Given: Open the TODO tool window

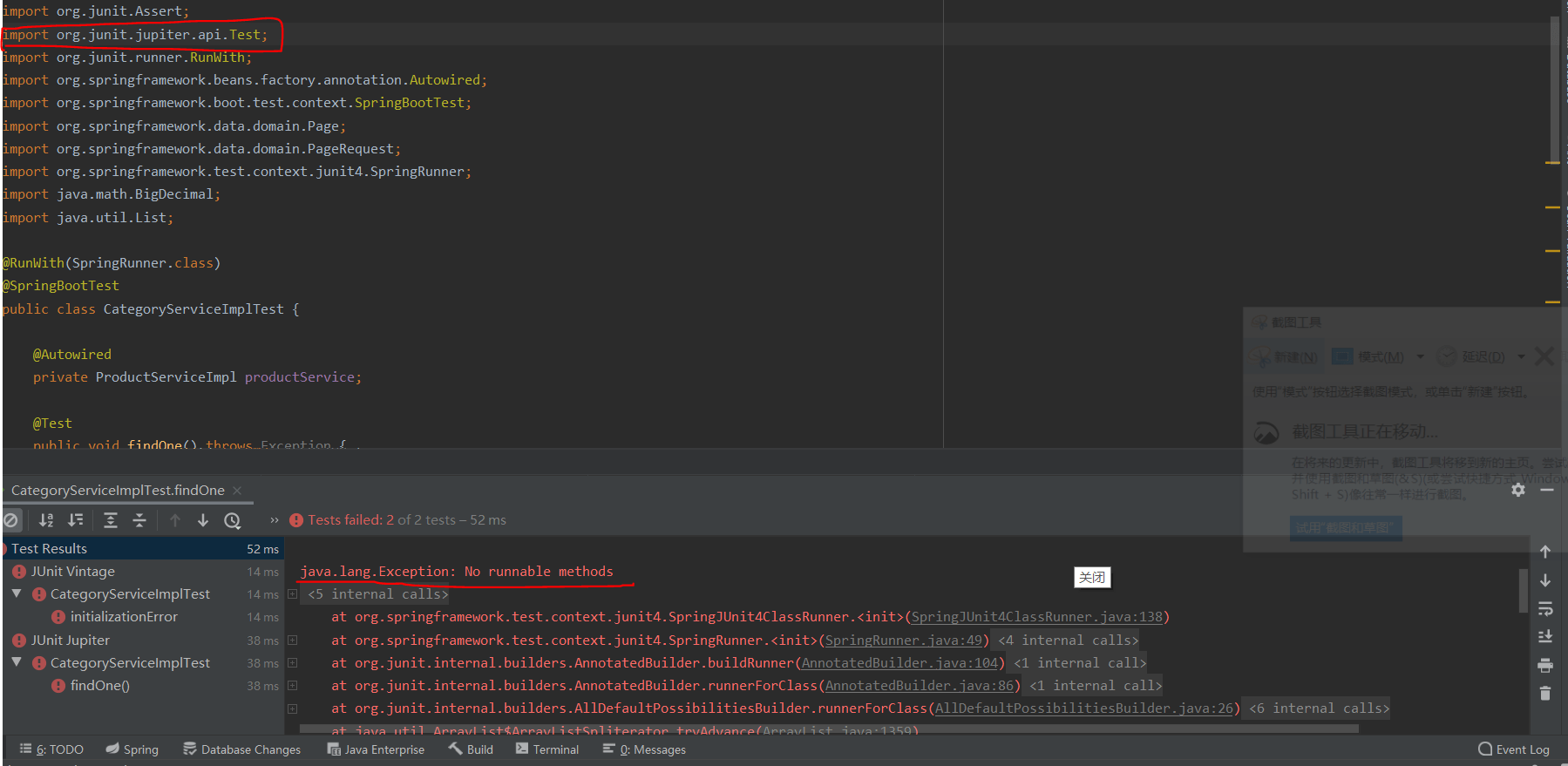Looking at the screenshot, I should click(x=51, y=749).
